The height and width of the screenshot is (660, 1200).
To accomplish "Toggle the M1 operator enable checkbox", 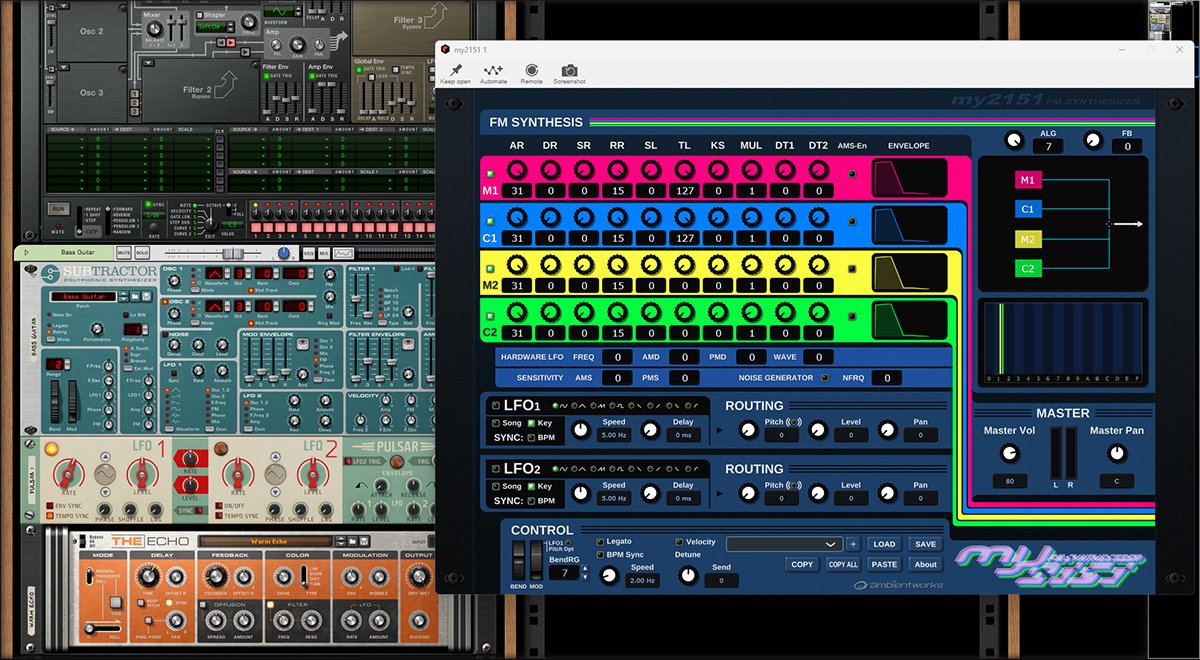I will tap(490, 174).
